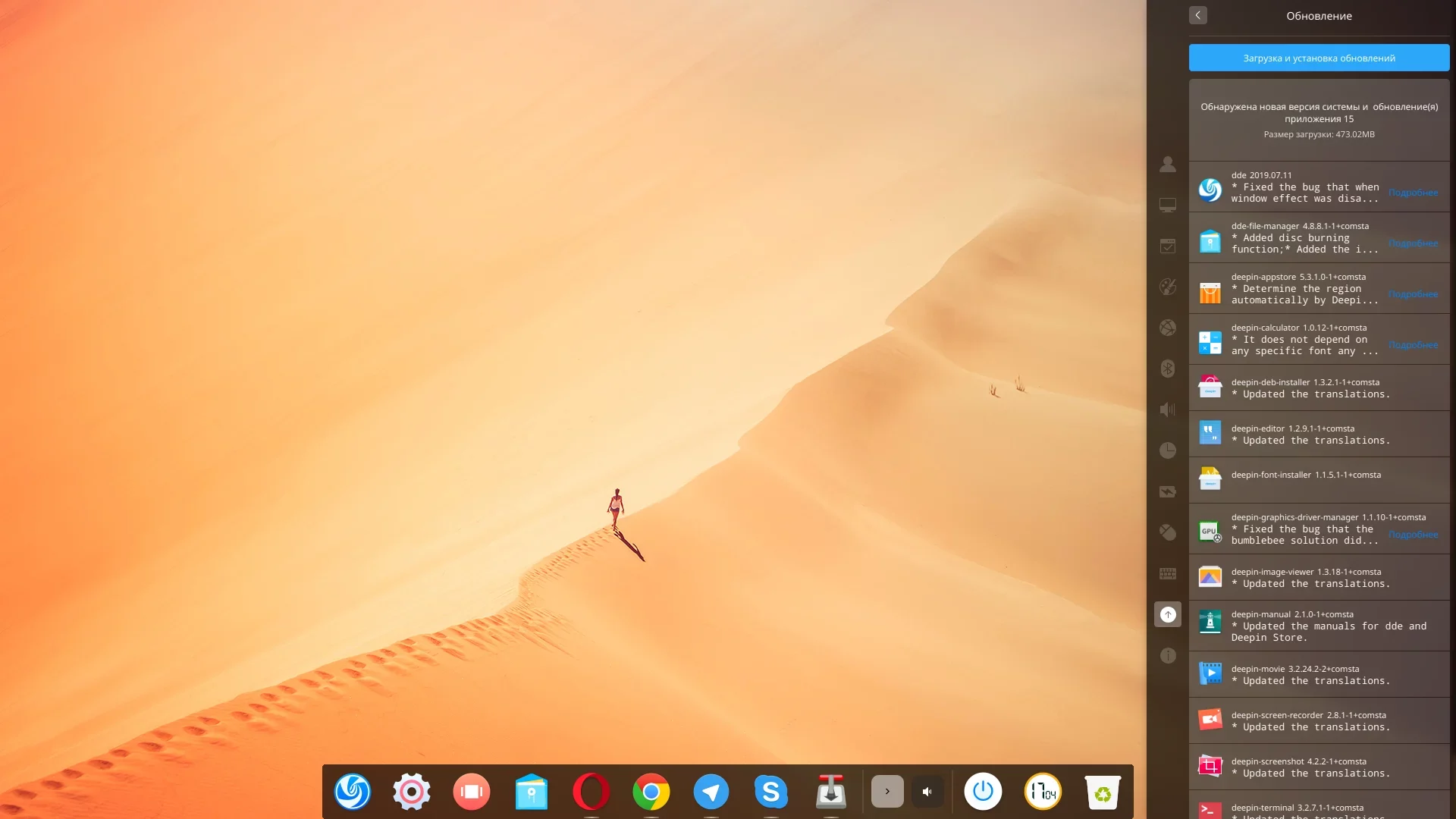Screen dimensions: 1456x819
Task: Mute sound using the dock volume icon
Action: (927, 791)
